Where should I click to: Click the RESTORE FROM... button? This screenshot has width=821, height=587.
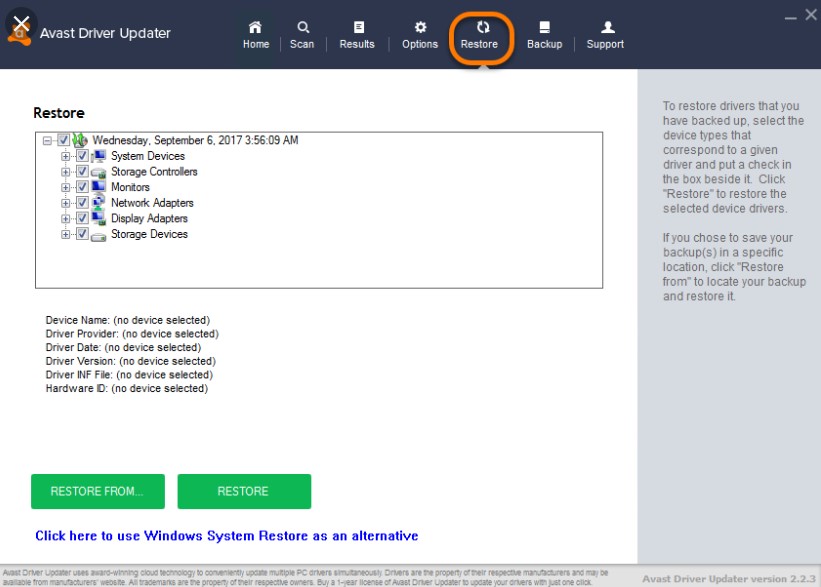tap(98, 491)
